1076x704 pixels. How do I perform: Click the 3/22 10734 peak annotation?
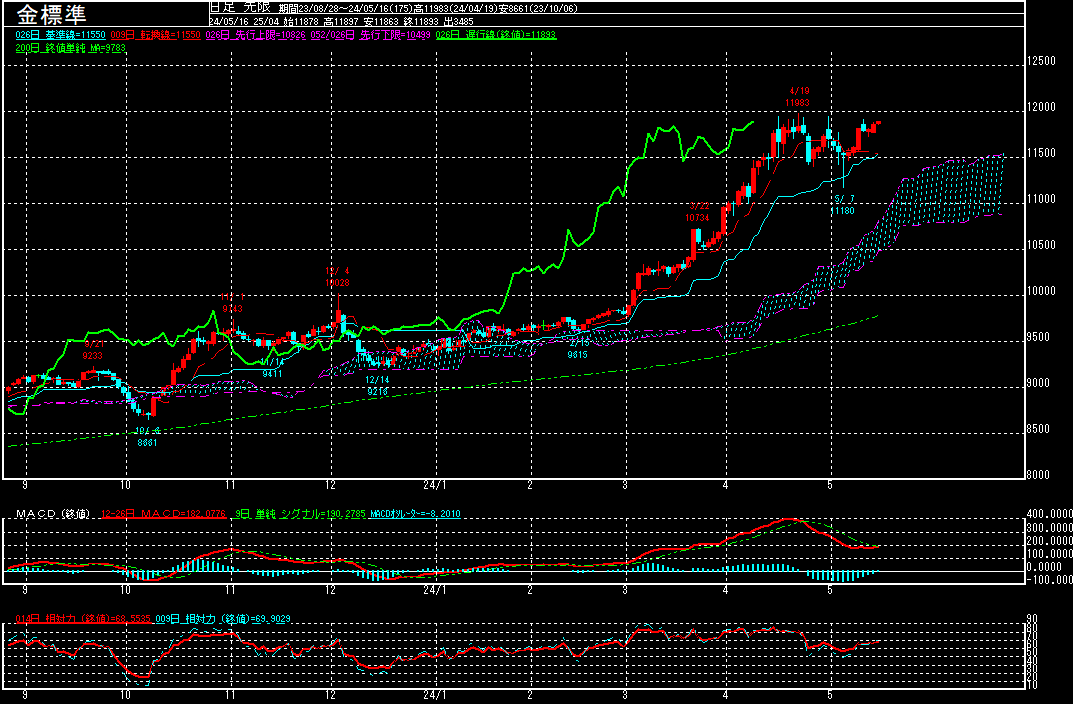[x=697, y=212]
